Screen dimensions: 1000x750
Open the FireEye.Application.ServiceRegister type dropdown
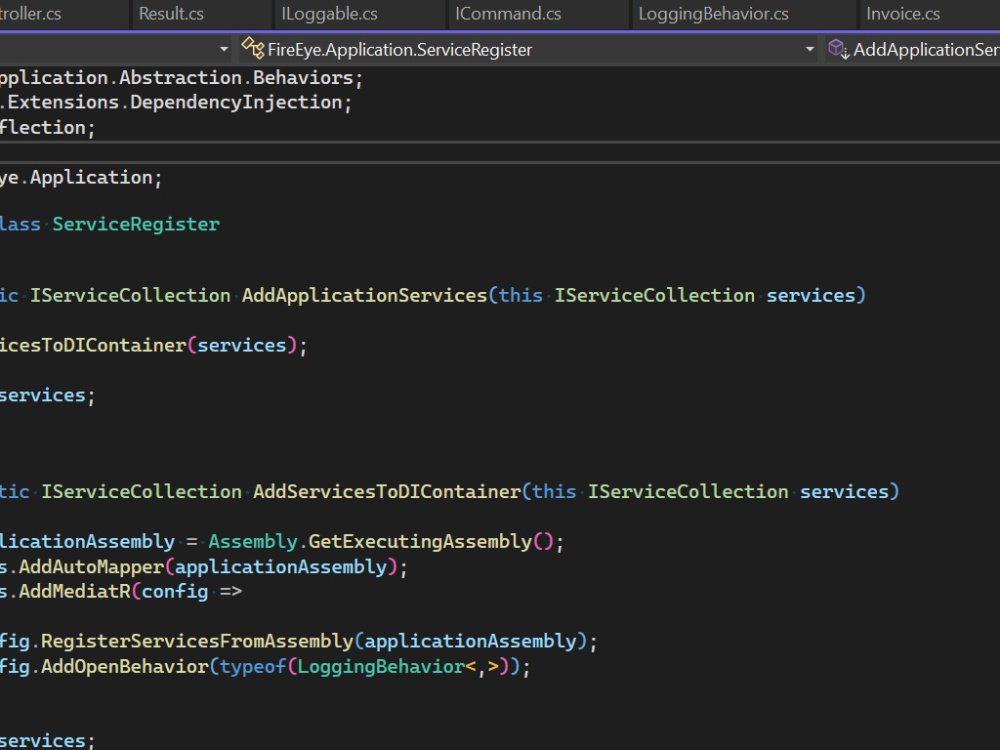coord(528,49)
